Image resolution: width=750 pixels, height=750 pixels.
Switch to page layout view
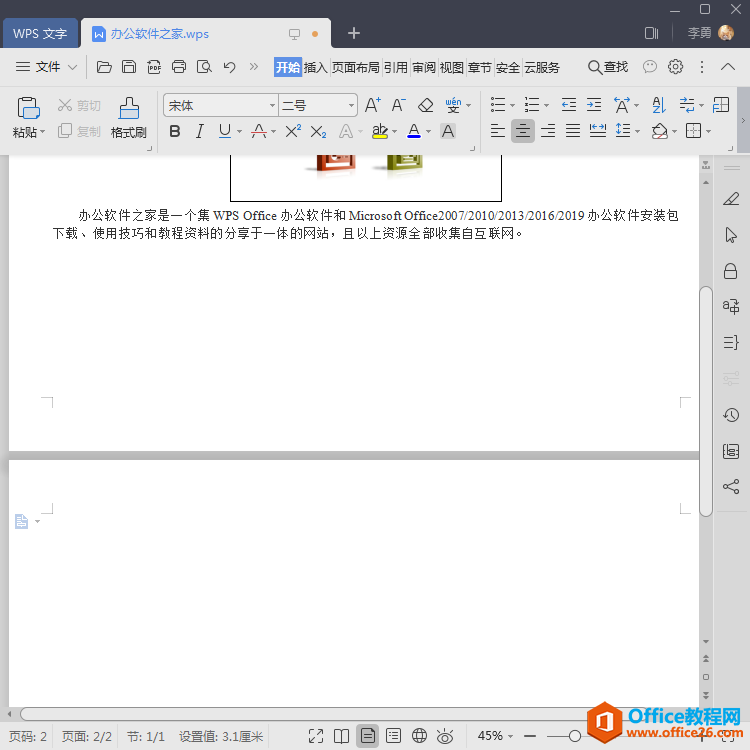(x=367, y=736)
